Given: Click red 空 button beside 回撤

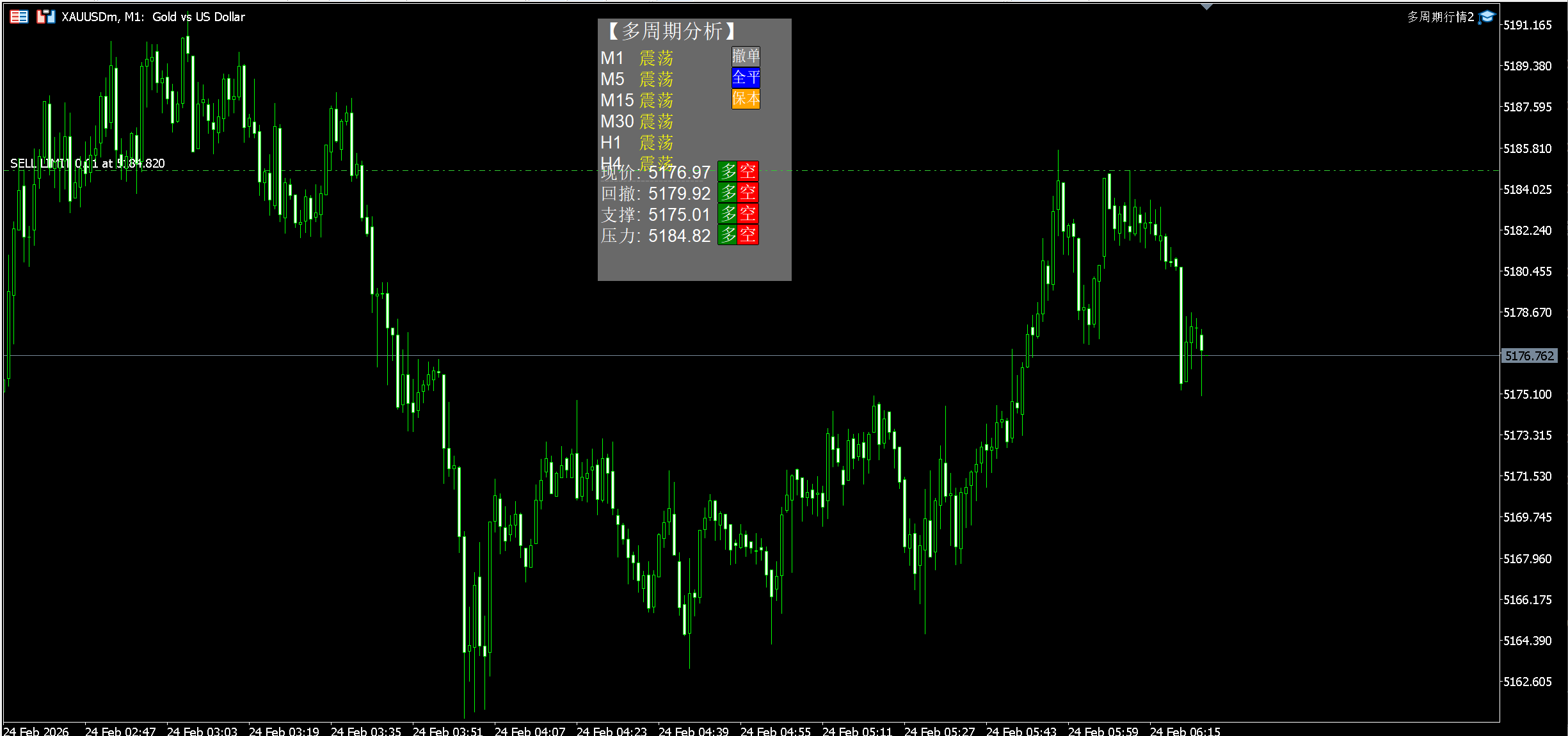Looking at the screenshot, I should (x=748, y=193).
